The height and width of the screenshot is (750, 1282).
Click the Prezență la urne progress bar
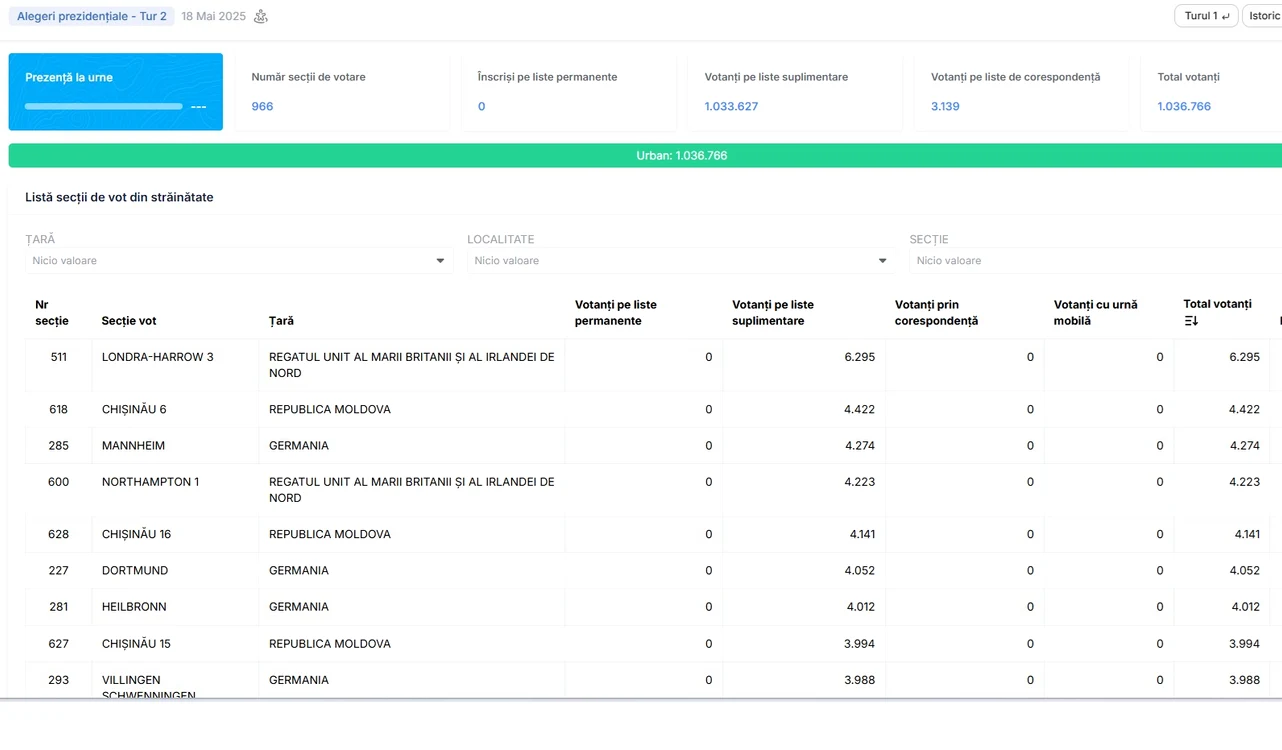click(104, 106)
